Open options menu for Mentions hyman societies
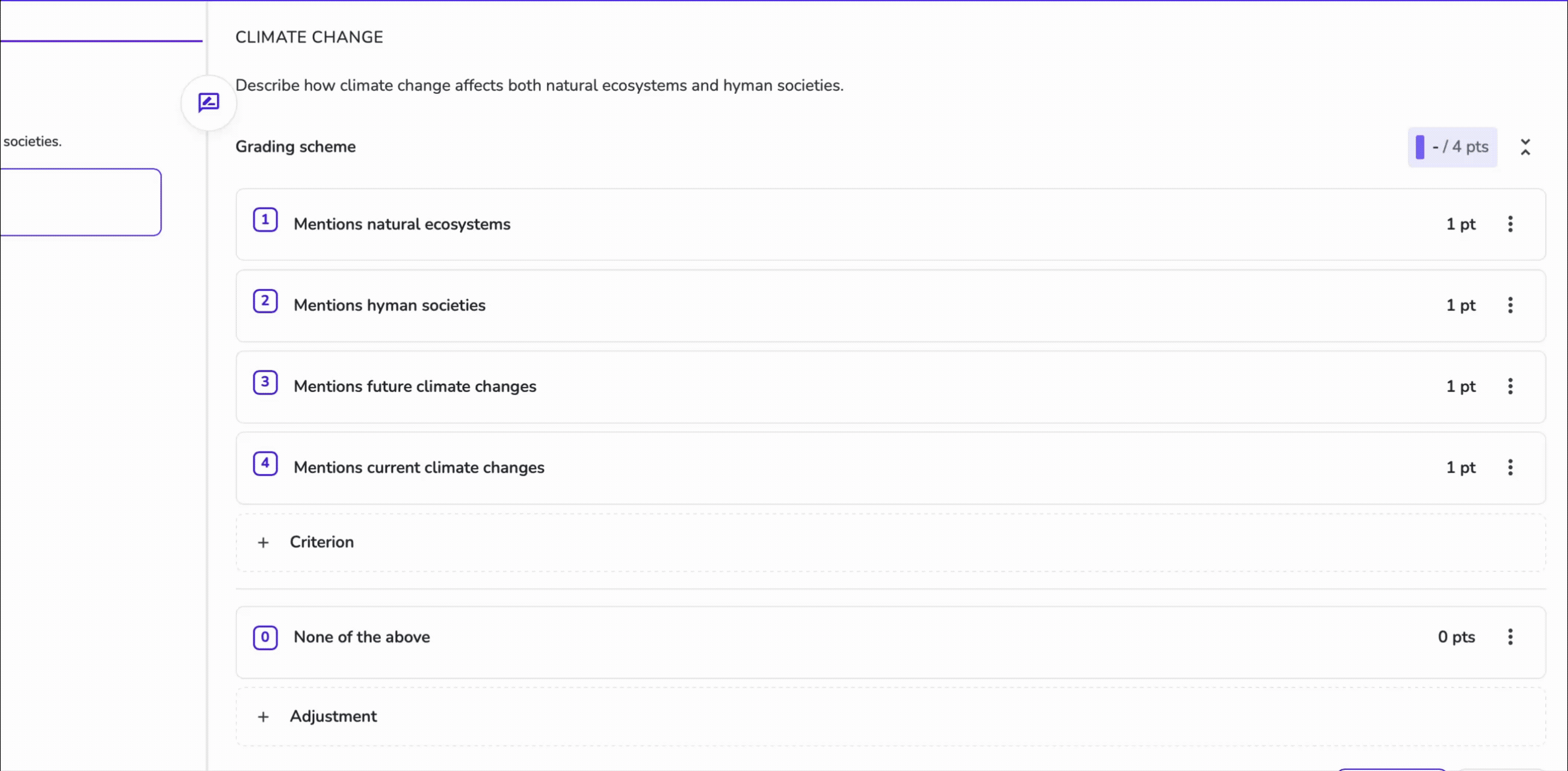This screenshot has width=1568, height=771. pyautogui.click(x=1510, y=305)
